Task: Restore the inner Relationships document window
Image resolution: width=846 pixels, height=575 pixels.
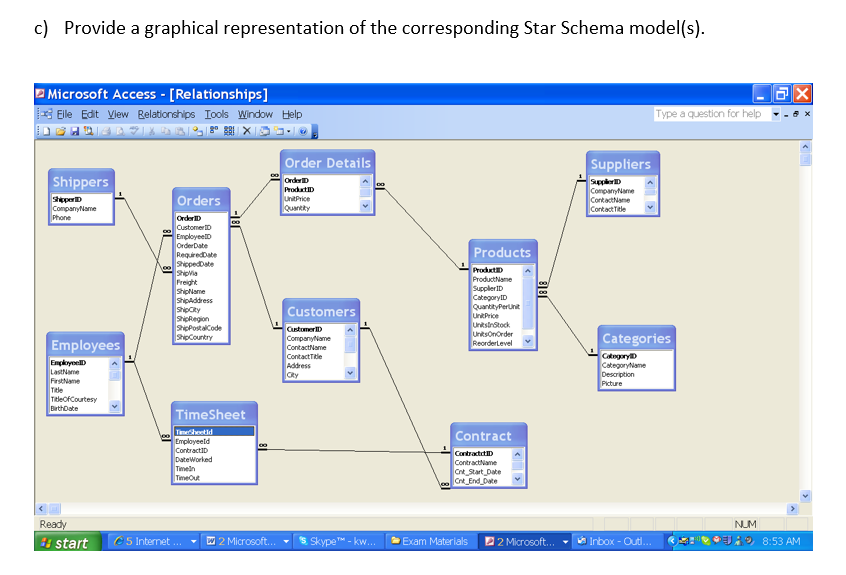Action: tap(796, 114)
